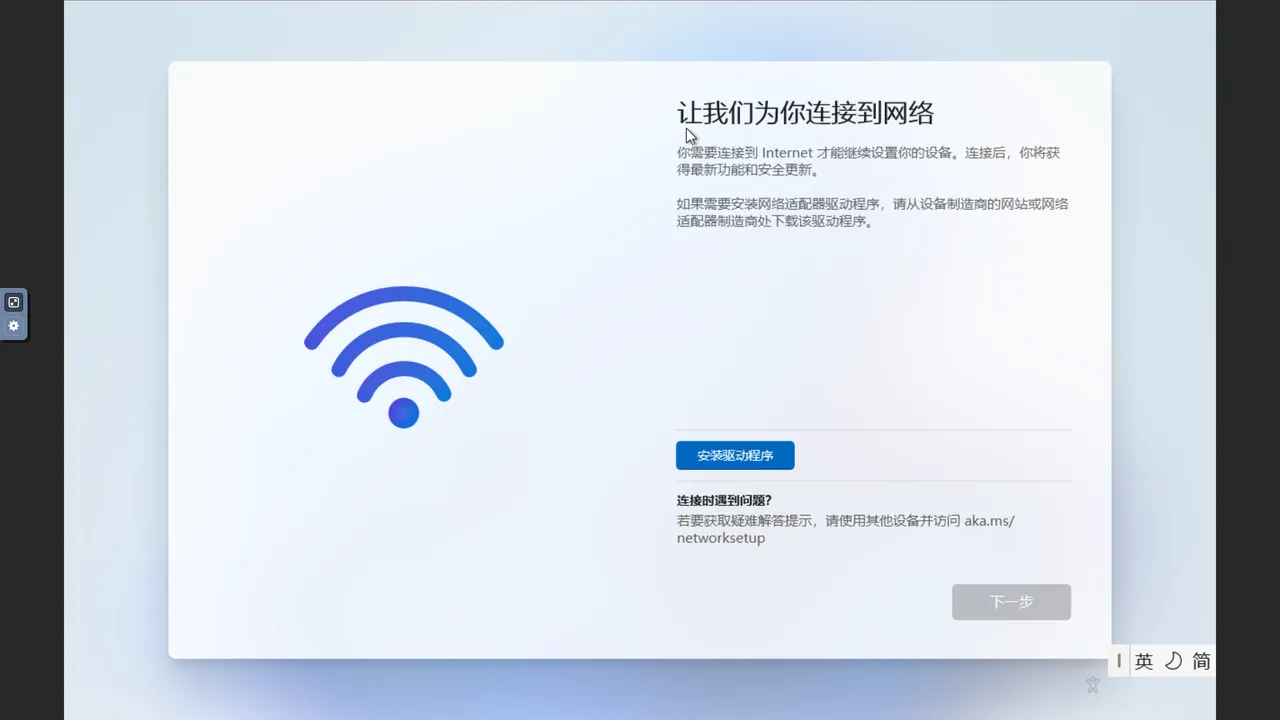
Task: Click the paragraph mentioning Internet connection
Action: click(x=868, y=161)
